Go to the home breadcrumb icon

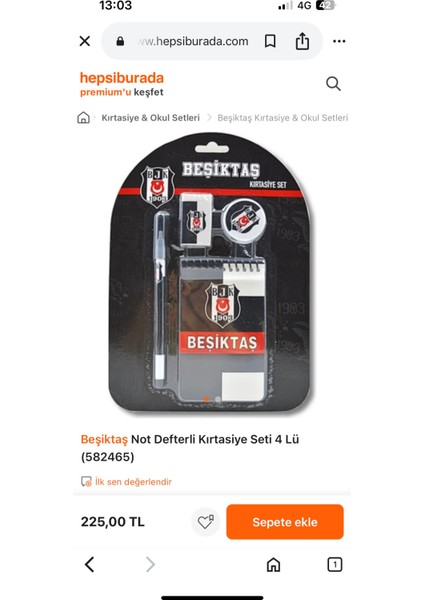(83, 117)
